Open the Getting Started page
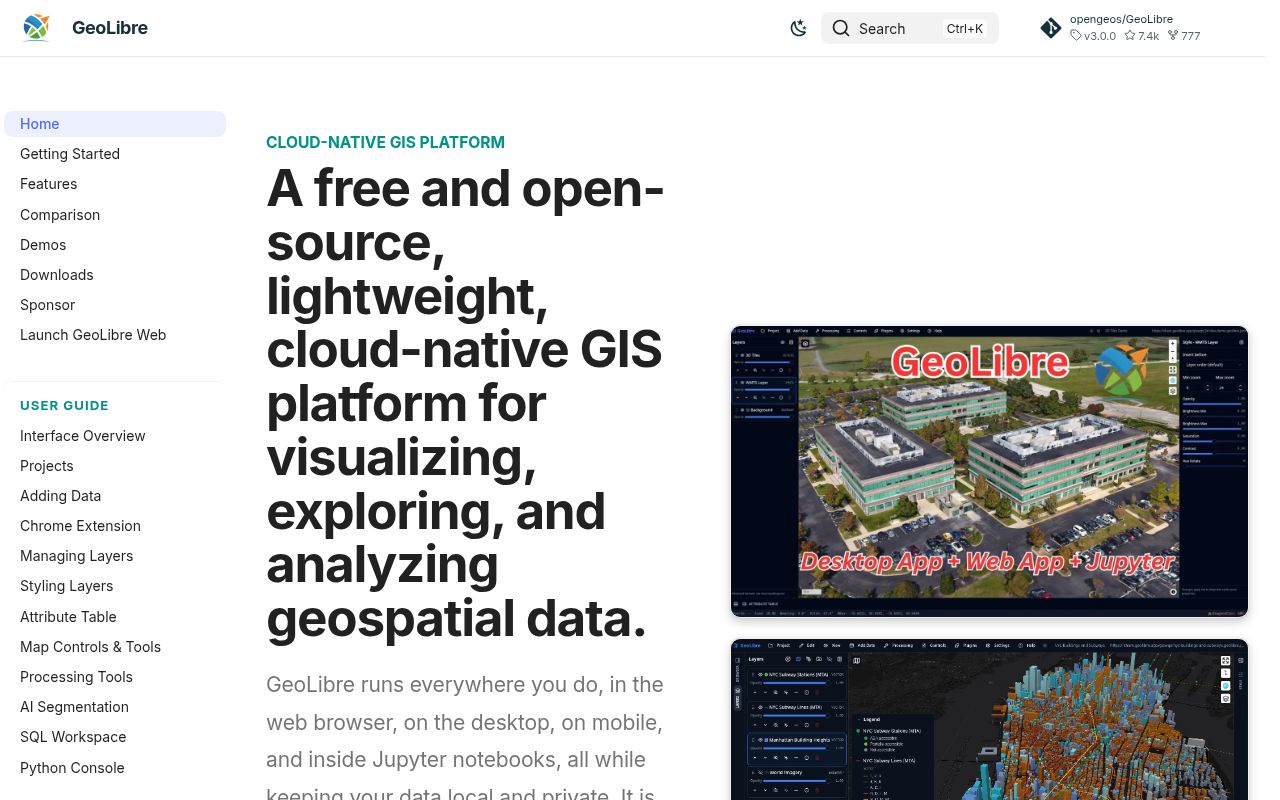 click(70, 154)
